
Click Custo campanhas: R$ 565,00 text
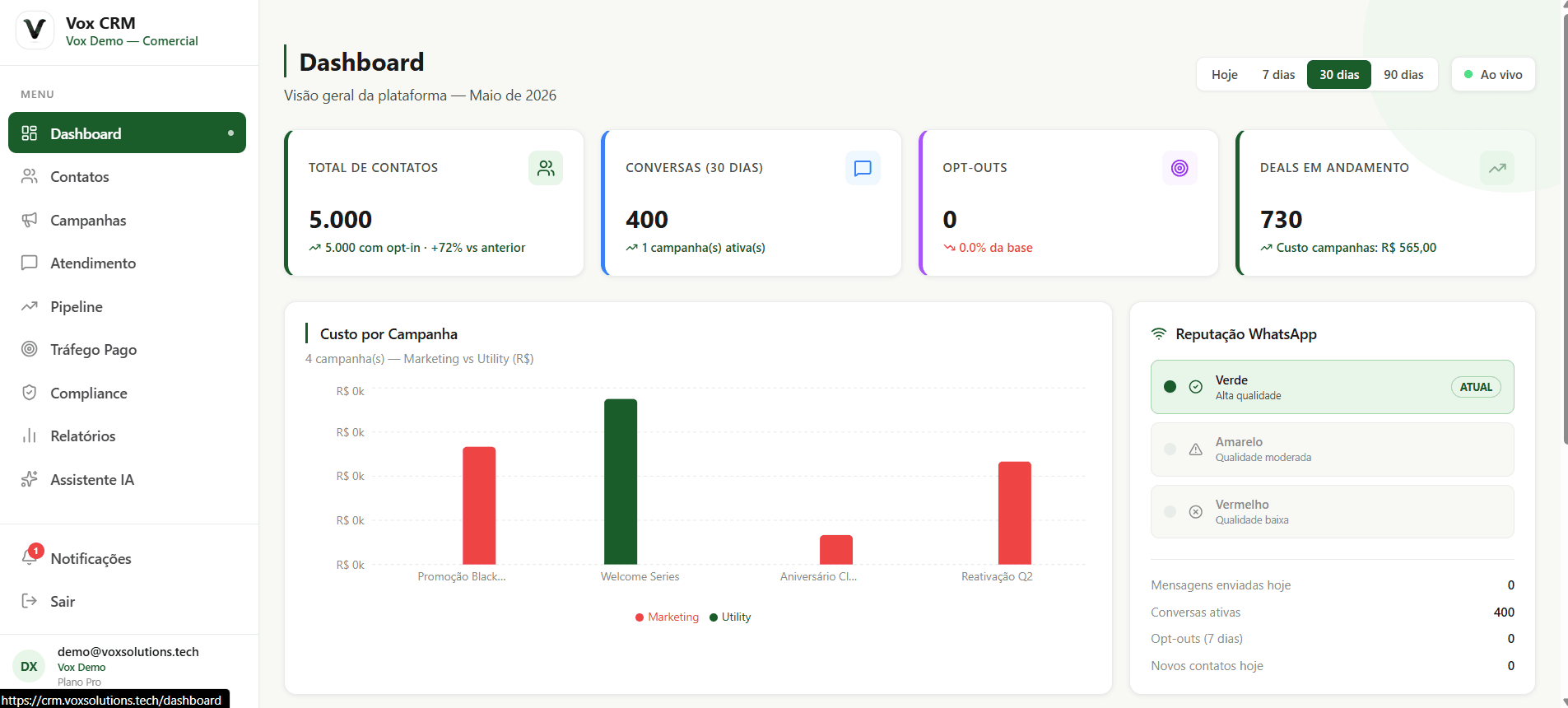tap(1356, 248)
